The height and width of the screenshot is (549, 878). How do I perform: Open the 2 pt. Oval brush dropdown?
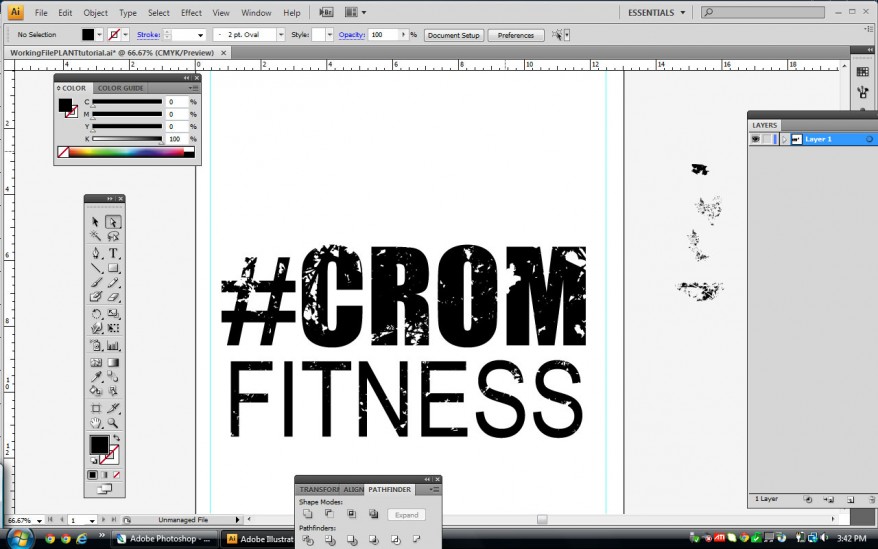281,35
